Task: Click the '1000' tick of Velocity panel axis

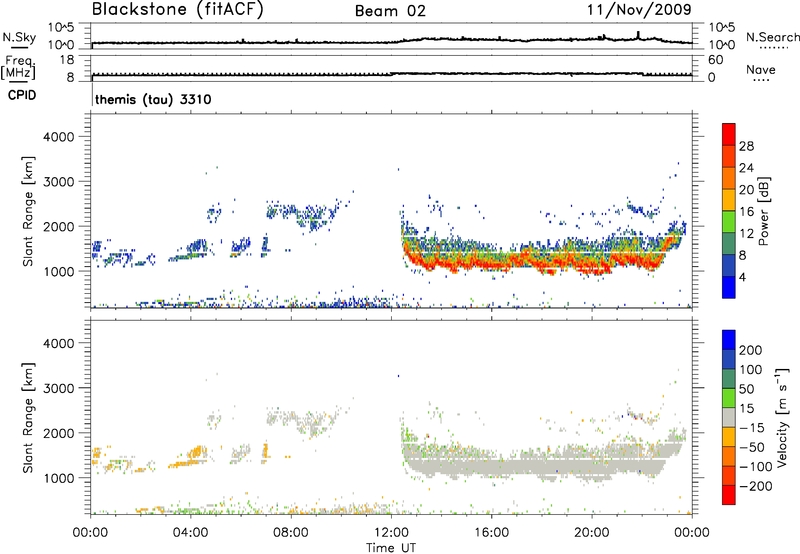Action: coord(59,477)
